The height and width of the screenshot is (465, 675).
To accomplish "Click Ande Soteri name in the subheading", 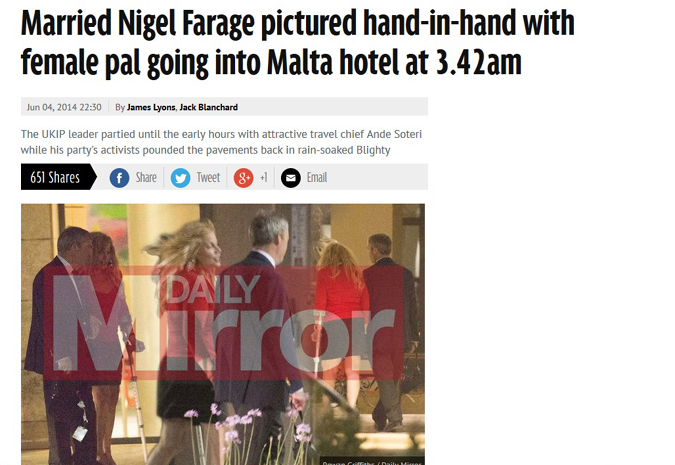I will (x=394, y=134).
